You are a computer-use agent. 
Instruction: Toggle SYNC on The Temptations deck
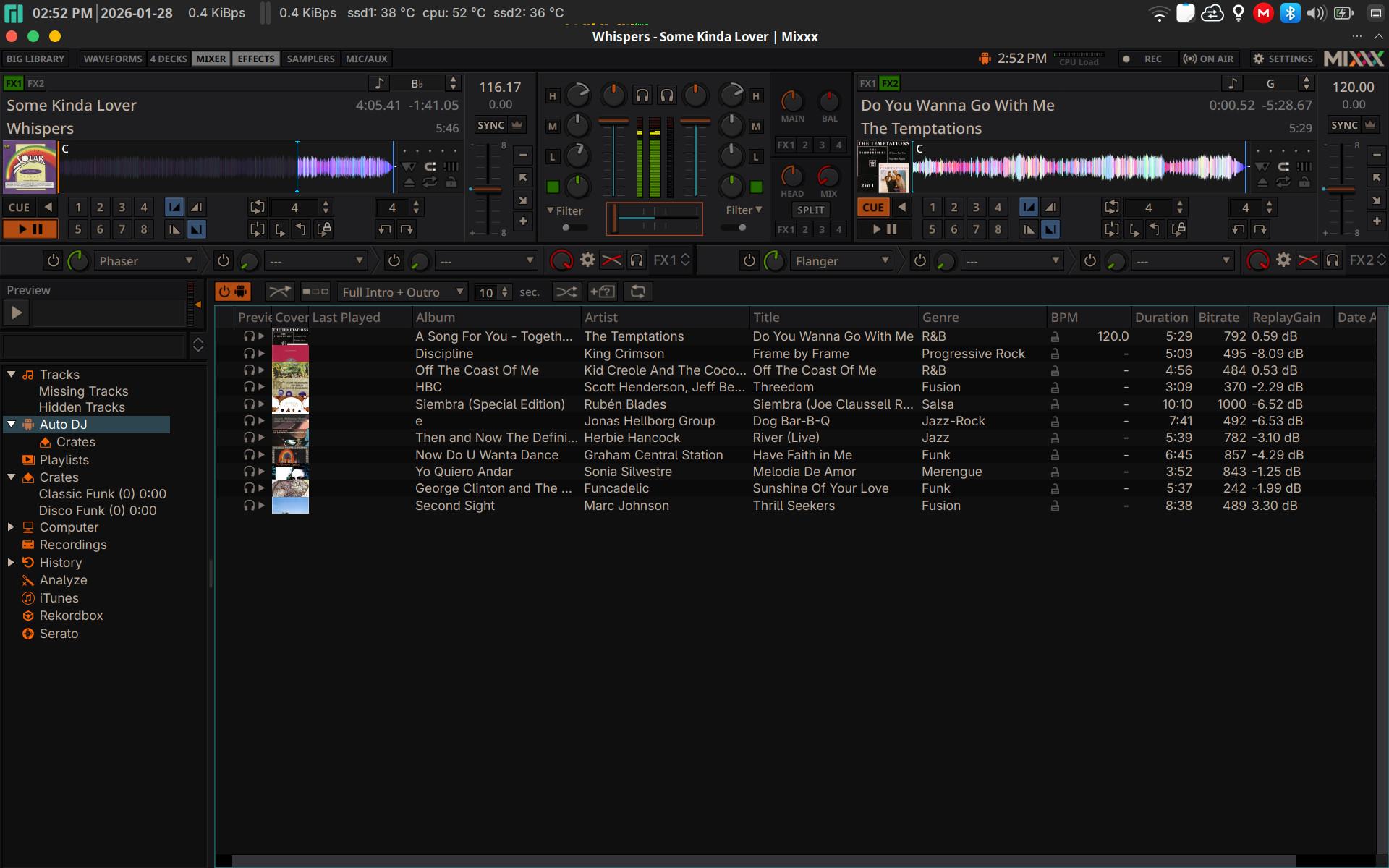coord(1344,125)
